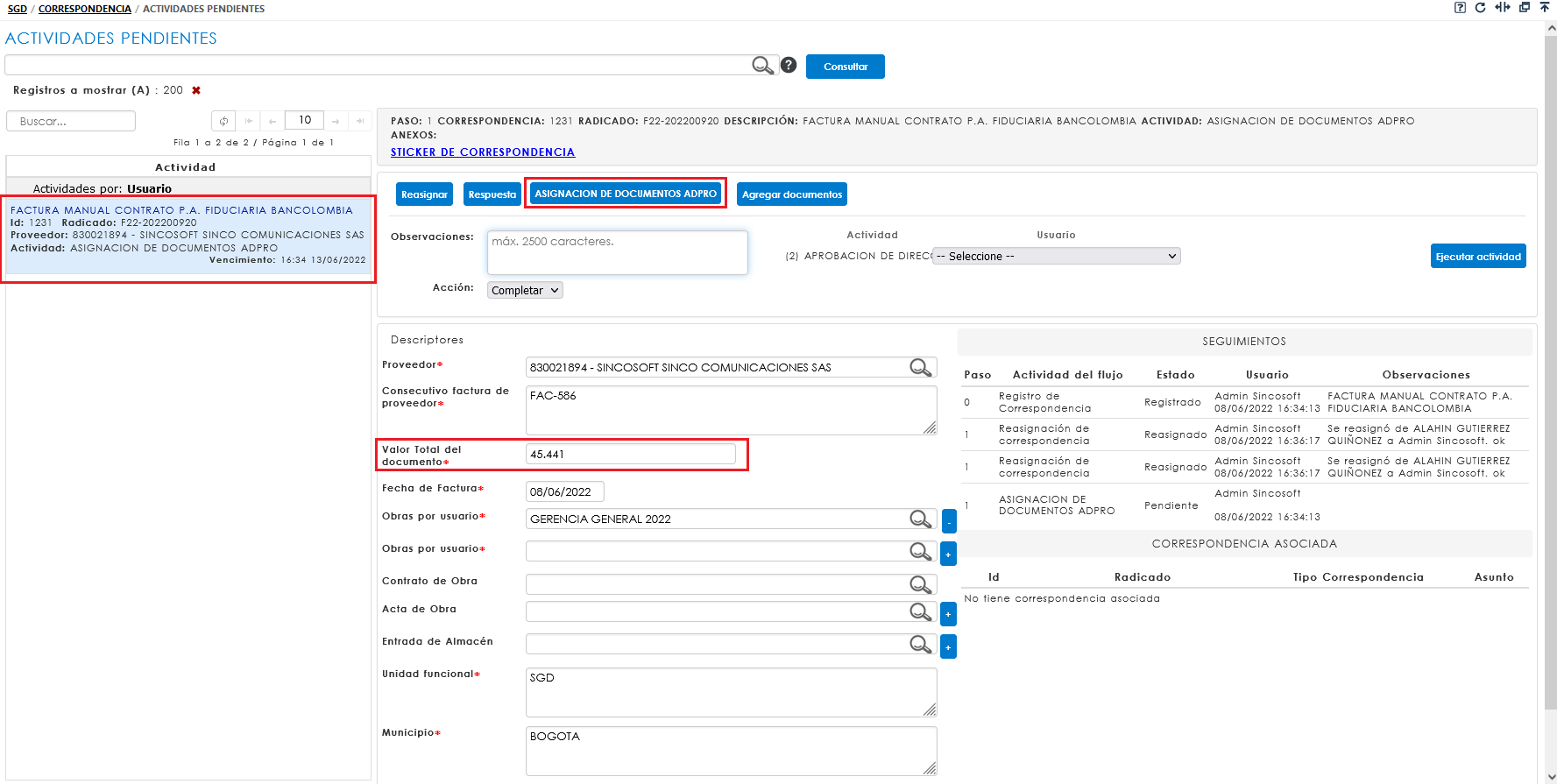Add another Entrada de Almacén row
This screenshot has width=1557, height=784.
coord(949,646)
